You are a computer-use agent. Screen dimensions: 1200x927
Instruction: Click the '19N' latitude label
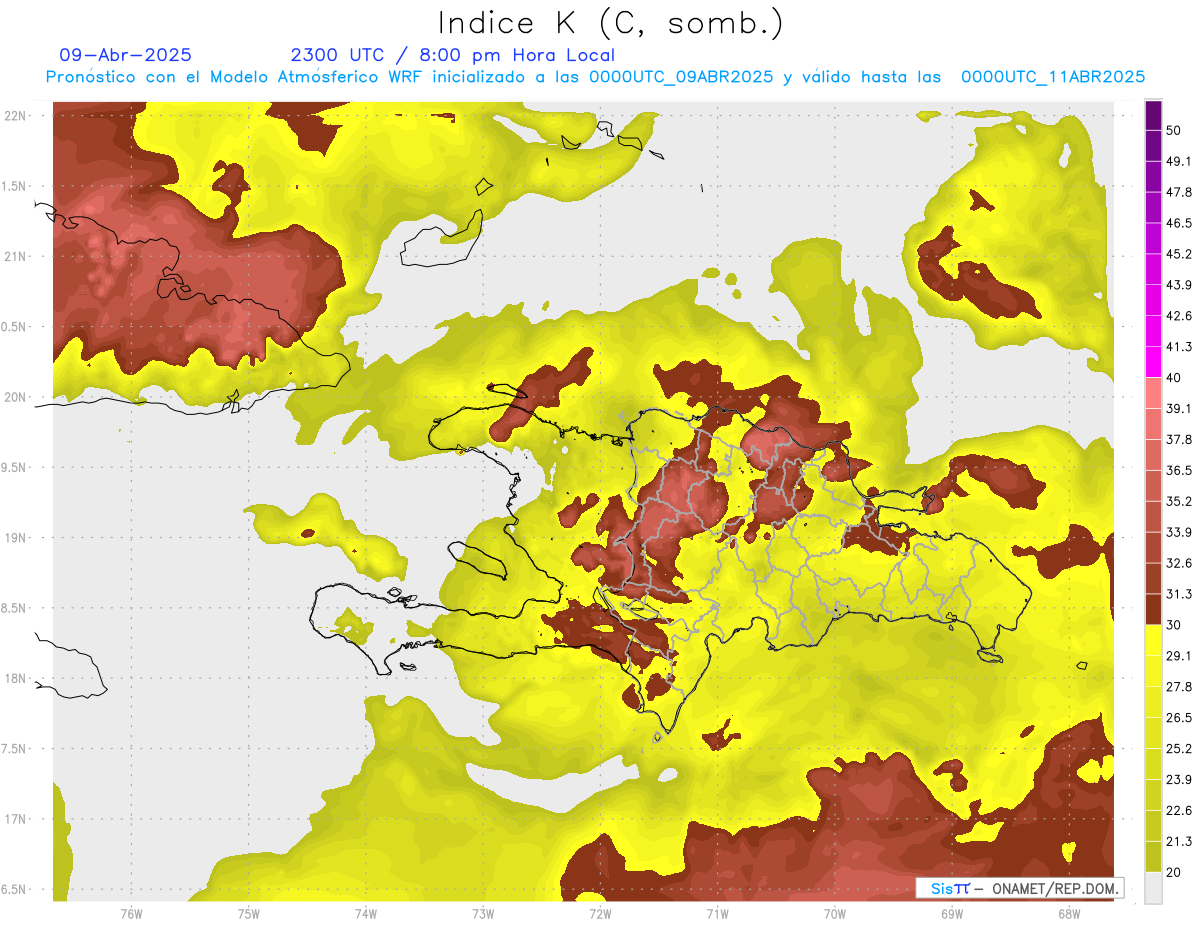(15, 538)
